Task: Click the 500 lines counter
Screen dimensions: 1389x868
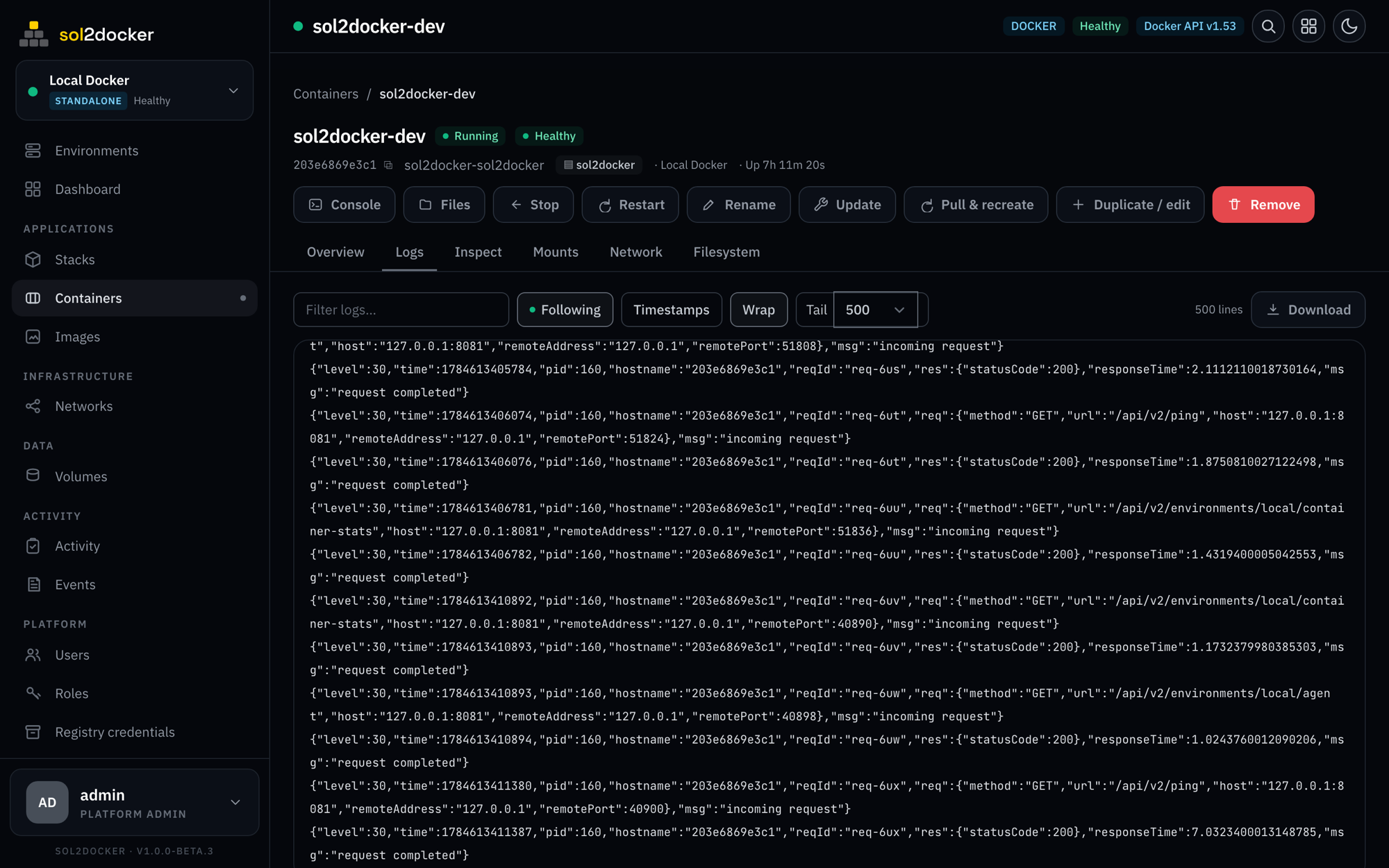Action: pyautogui.click(x=1218, y=310)
